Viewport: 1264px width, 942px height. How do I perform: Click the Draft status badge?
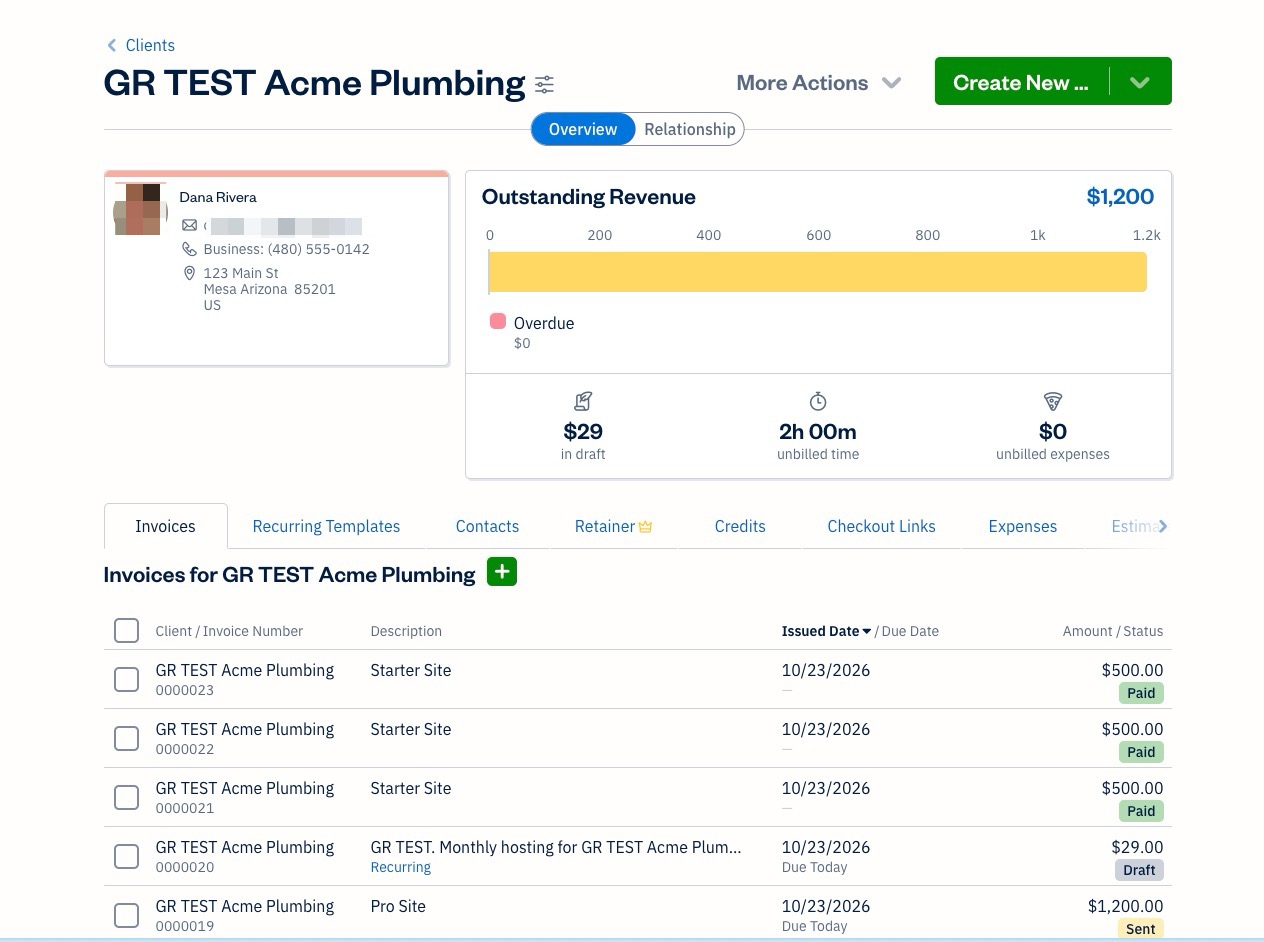(1139, 870)
